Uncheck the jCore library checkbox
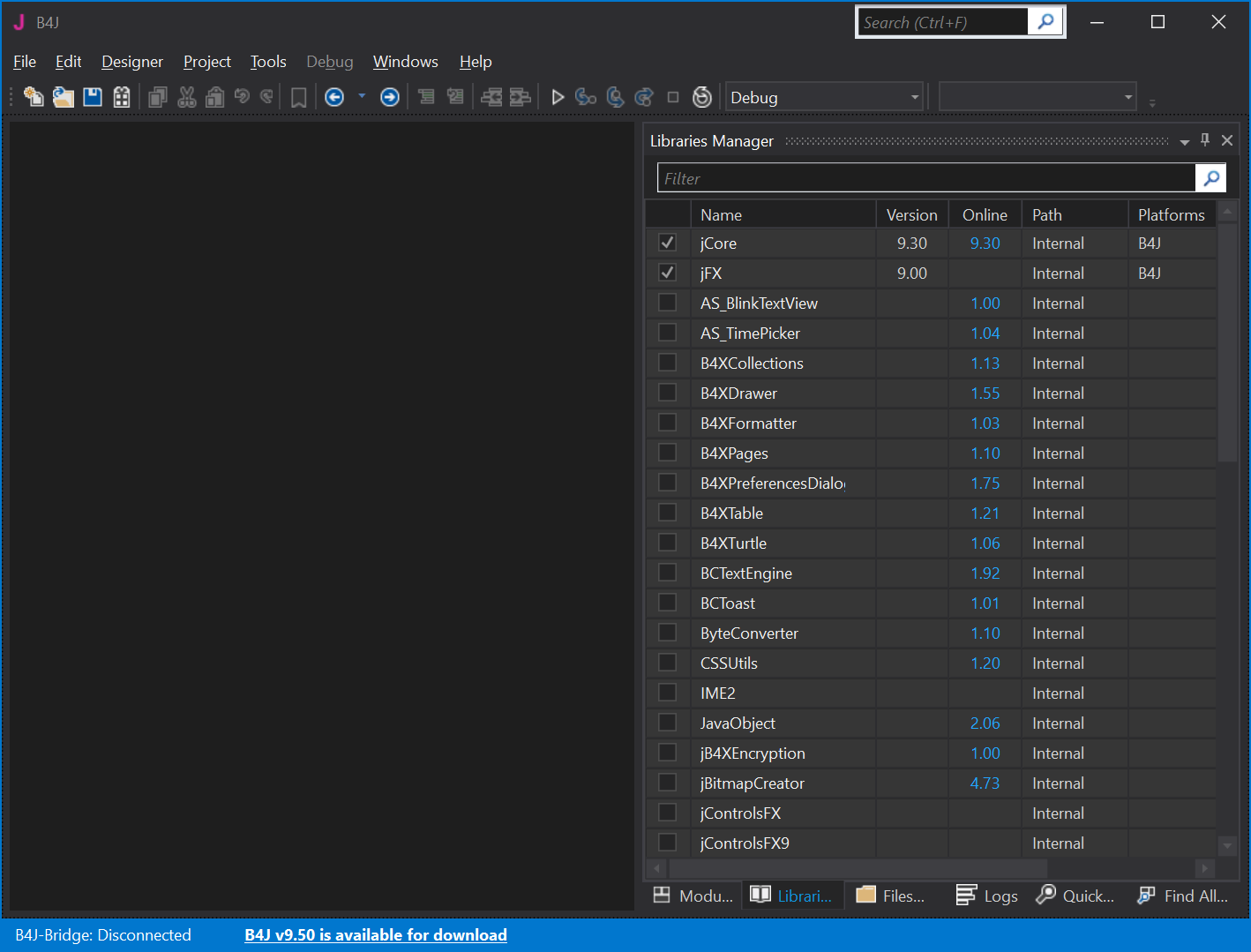This screenshot has height=952, width=1251. 668,243
